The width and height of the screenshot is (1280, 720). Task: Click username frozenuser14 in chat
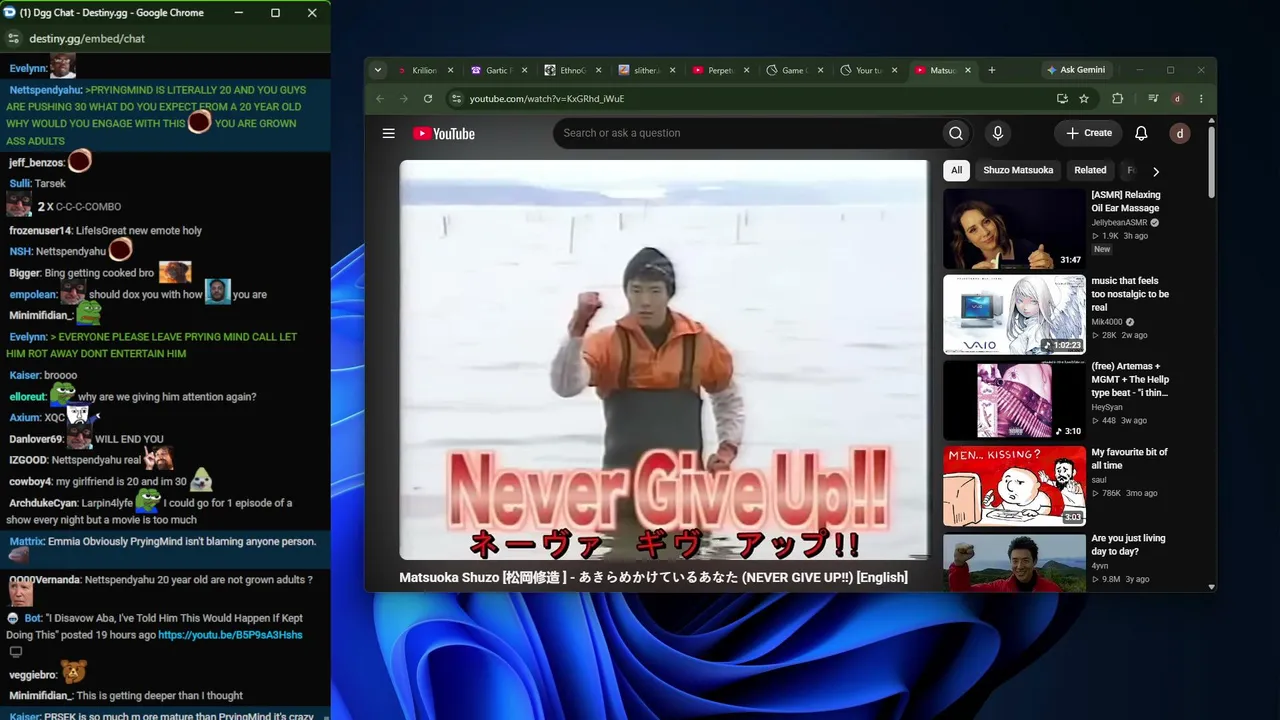tap(40, 231)
